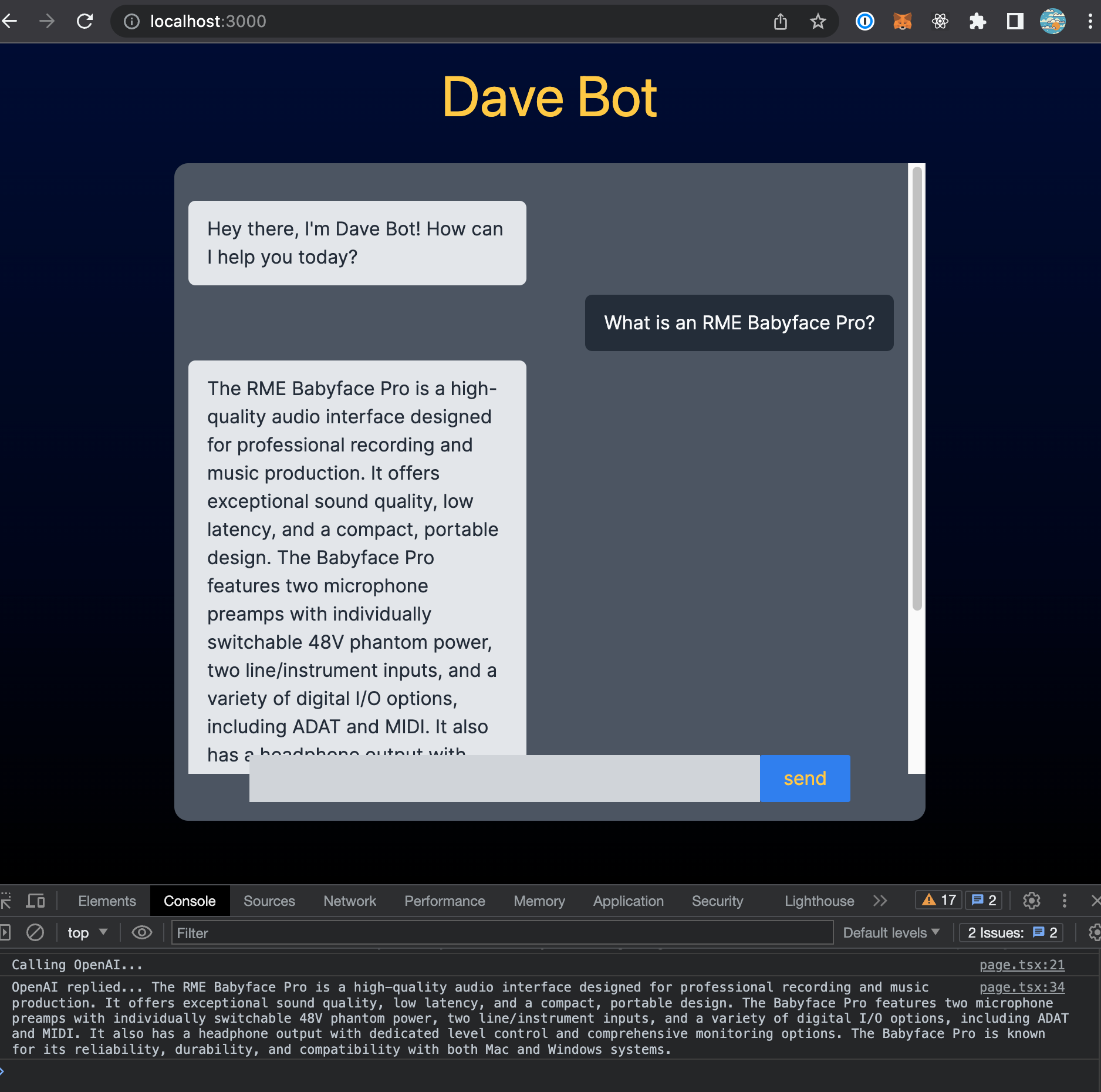Open the MetaMask extension
This screenshot has width=1101, height=1092.
(903, 22)
